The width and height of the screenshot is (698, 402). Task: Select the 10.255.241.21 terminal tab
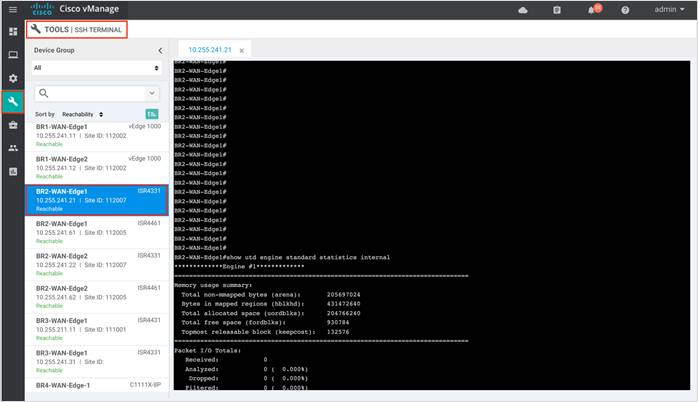point(210,50)
